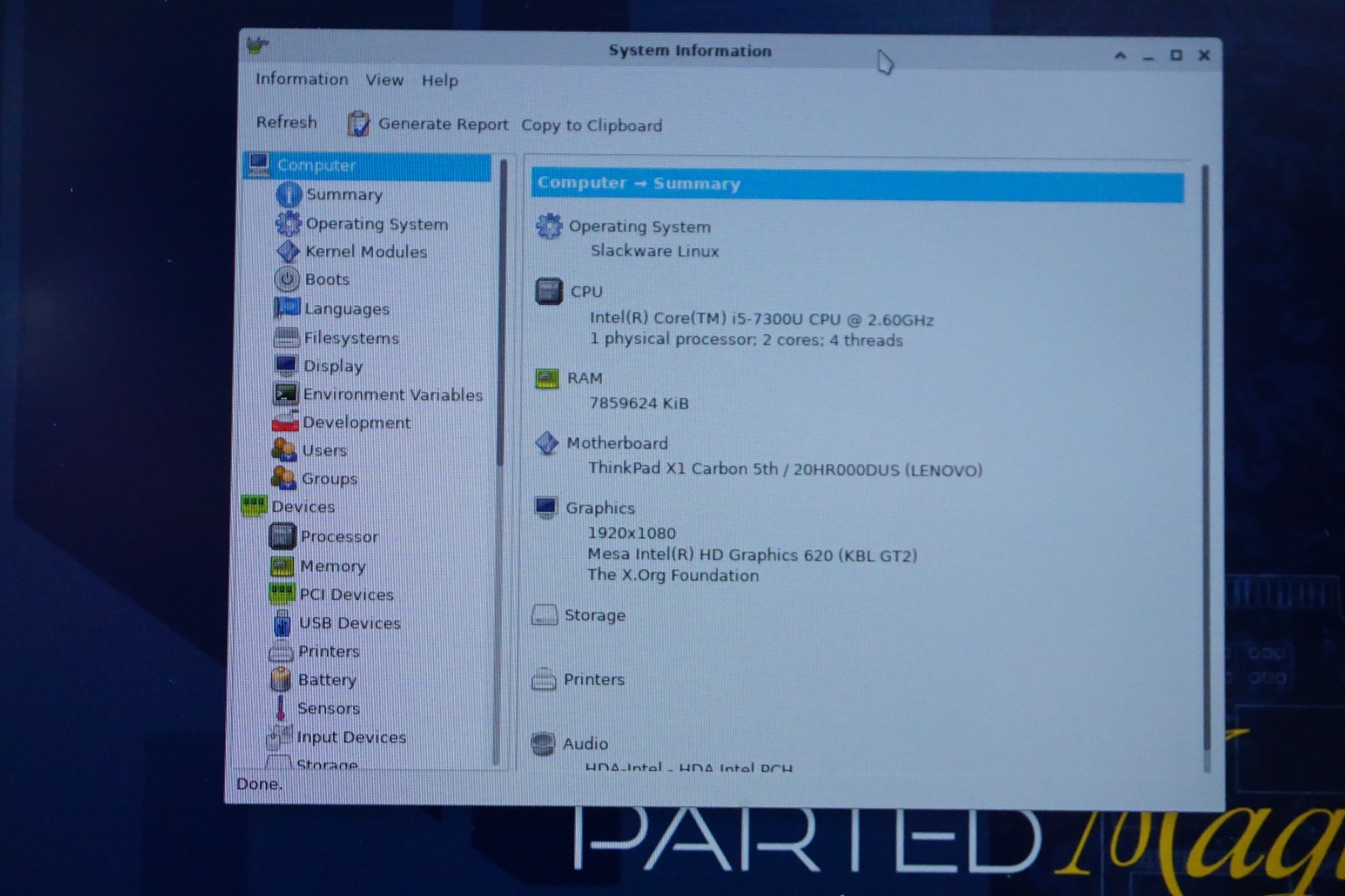Image resolution: width=1345 pixels, height=896 pixels.
Task: Select the PCI Devices card icon
Action: click(282, 594)
